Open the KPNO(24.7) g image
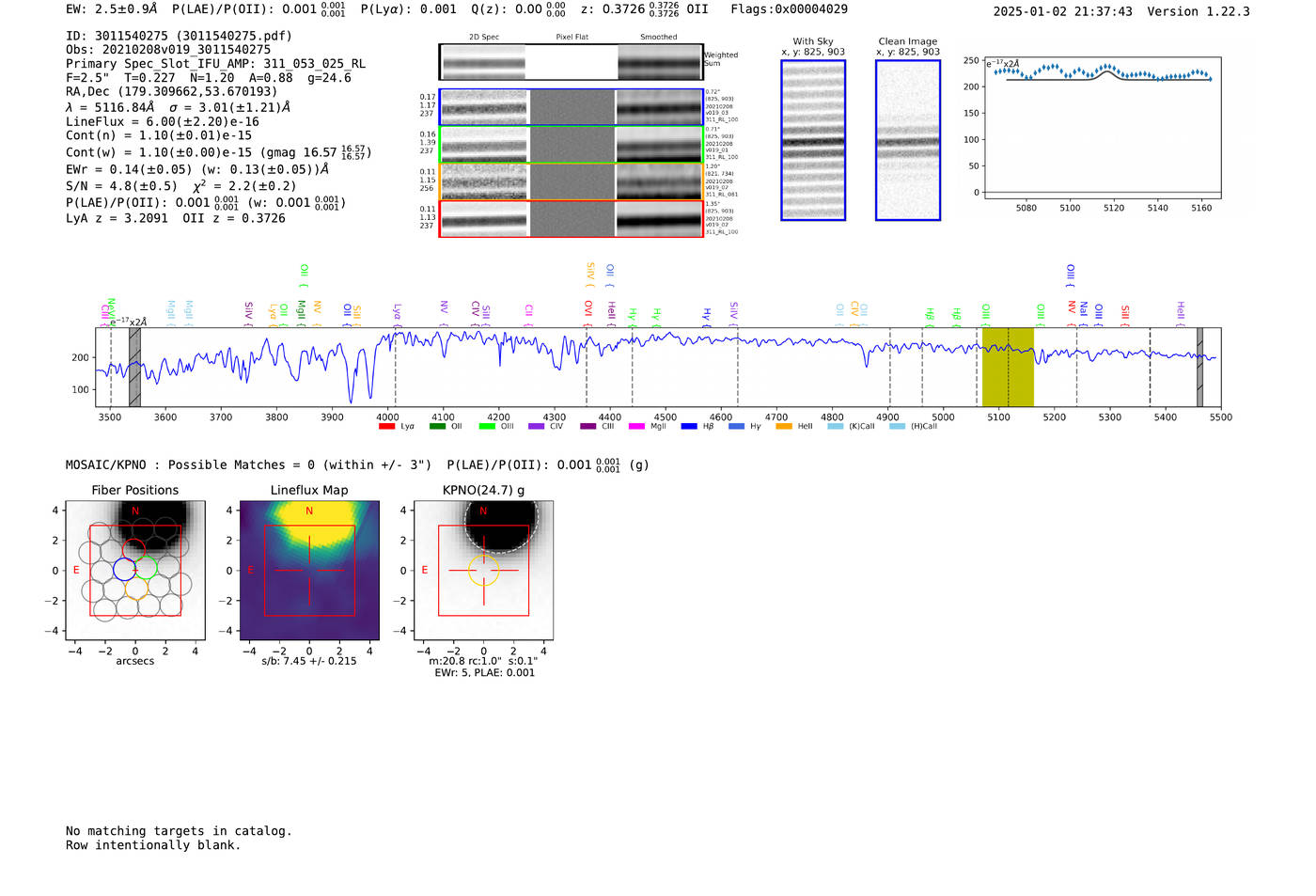This screenshot has width=1316, height=896. [483, 570]
